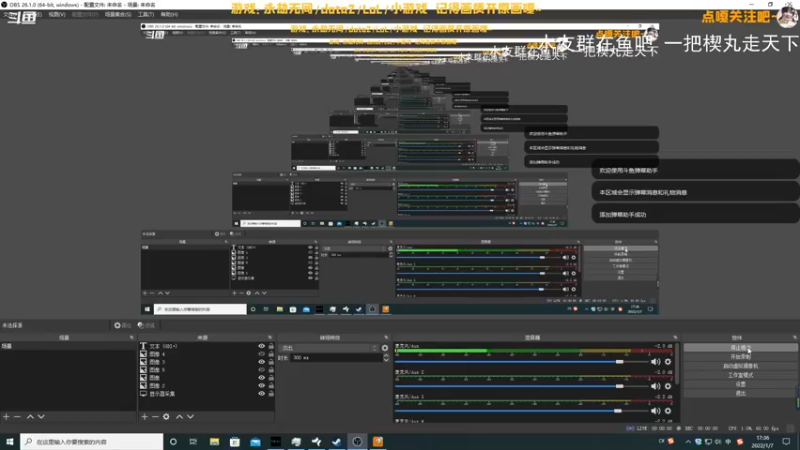This screenshot has height=450, width=800.
Task: Toggle visibility of 图像 3 source
Action: pyautogui.click(x=262, y=362)
